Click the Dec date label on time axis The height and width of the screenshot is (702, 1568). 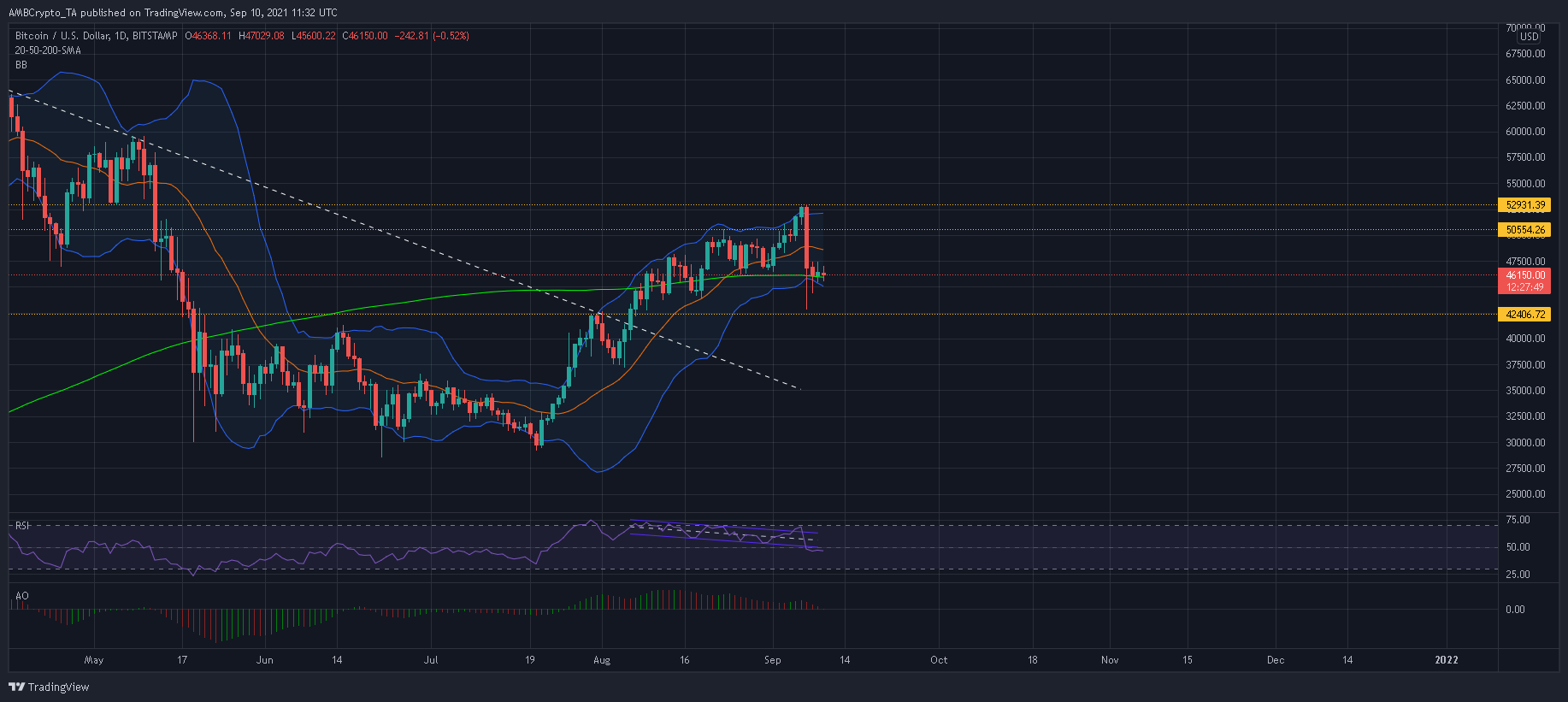pyautogui.click(x=1276, y=660)
